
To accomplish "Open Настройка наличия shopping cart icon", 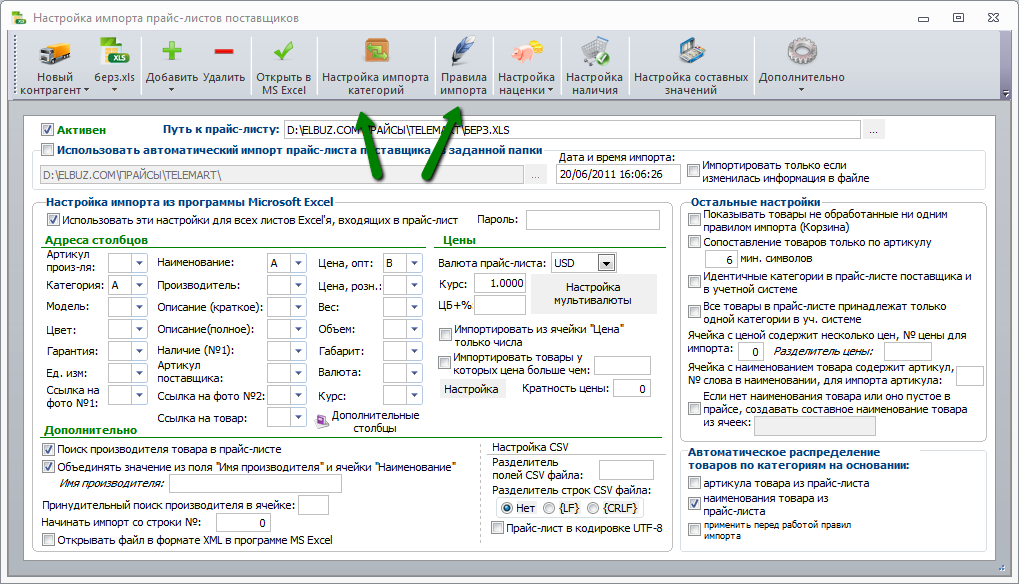I will tap(595, 51).
